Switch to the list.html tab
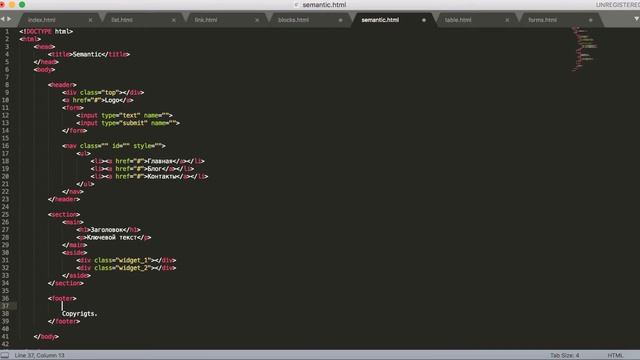Screen dimensions: 640x360 pos(122,20)
